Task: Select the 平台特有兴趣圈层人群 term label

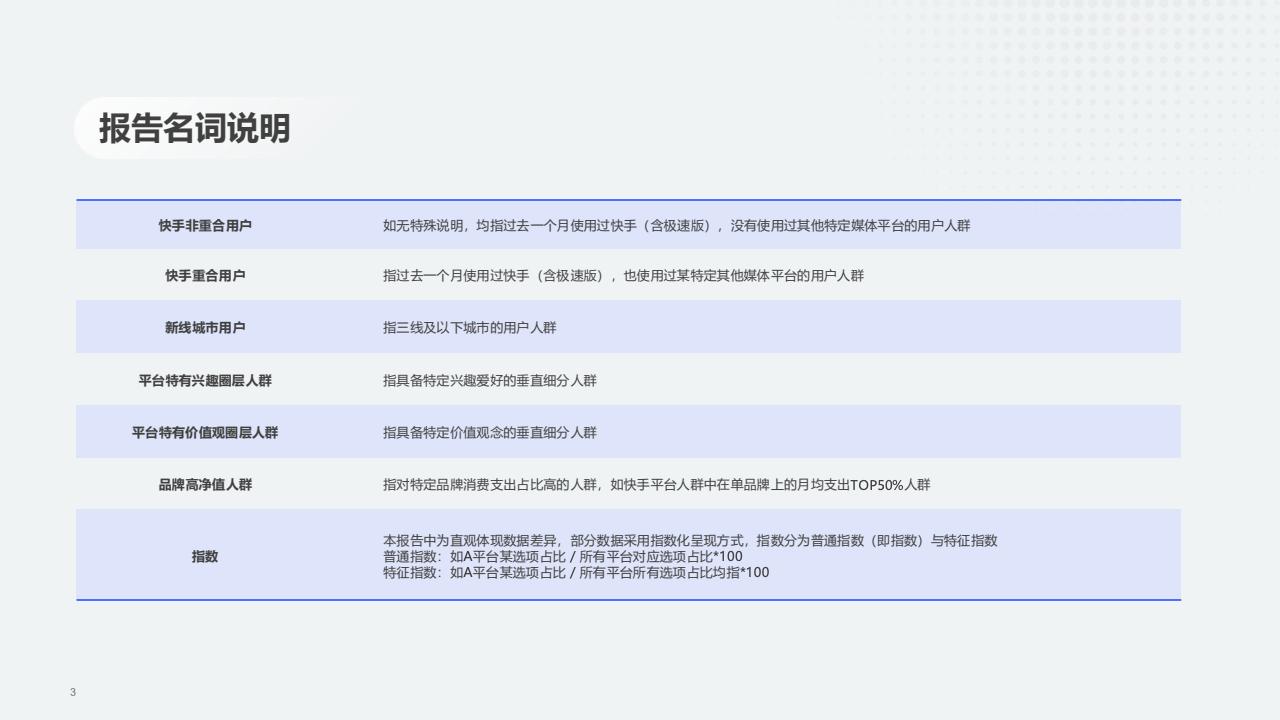Action: pyautogui.click(x=205, y=381)
